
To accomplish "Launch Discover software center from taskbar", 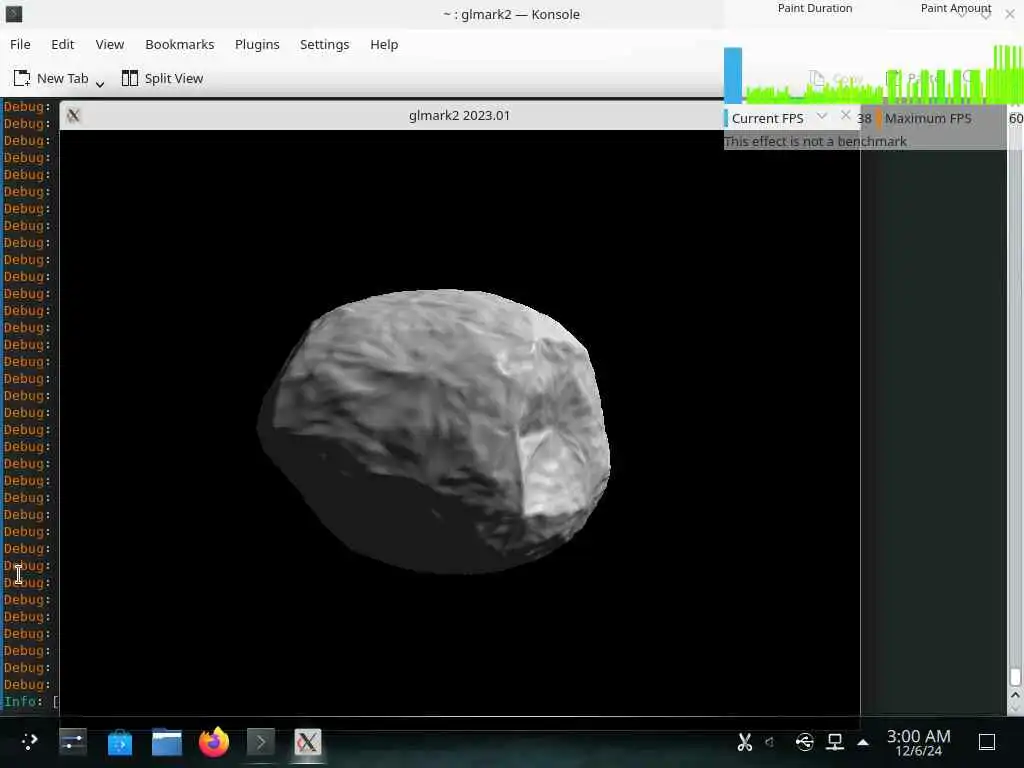I will [x=120, y=743].
